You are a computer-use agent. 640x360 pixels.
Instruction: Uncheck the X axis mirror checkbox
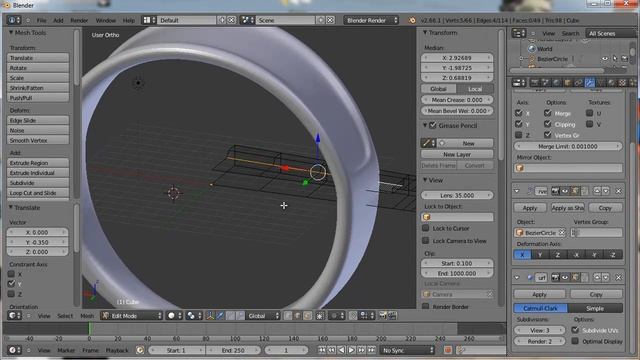(x=519, y=113)
